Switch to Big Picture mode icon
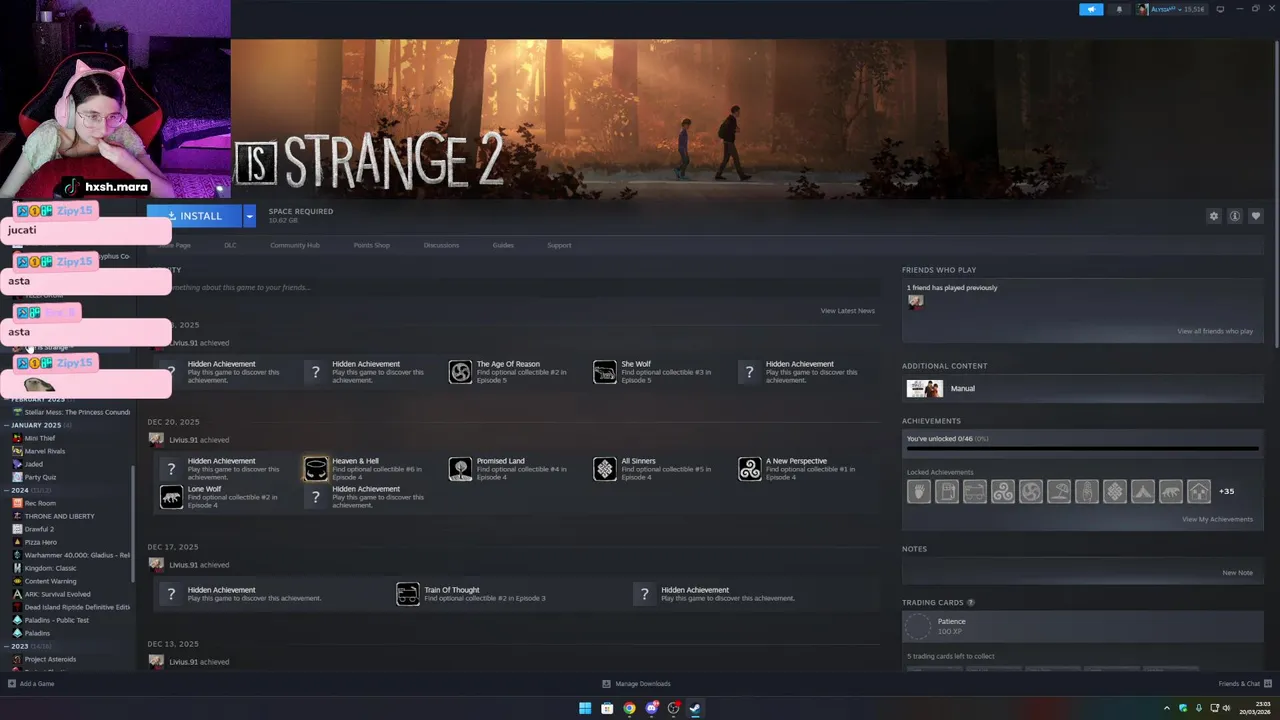The height and width of the screenshot is (720, 1280). (1221, 9)
